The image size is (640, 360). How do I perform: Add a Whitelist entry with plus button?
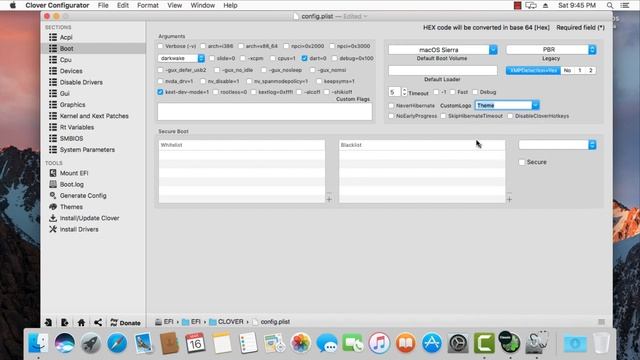[x=329, y=199]
